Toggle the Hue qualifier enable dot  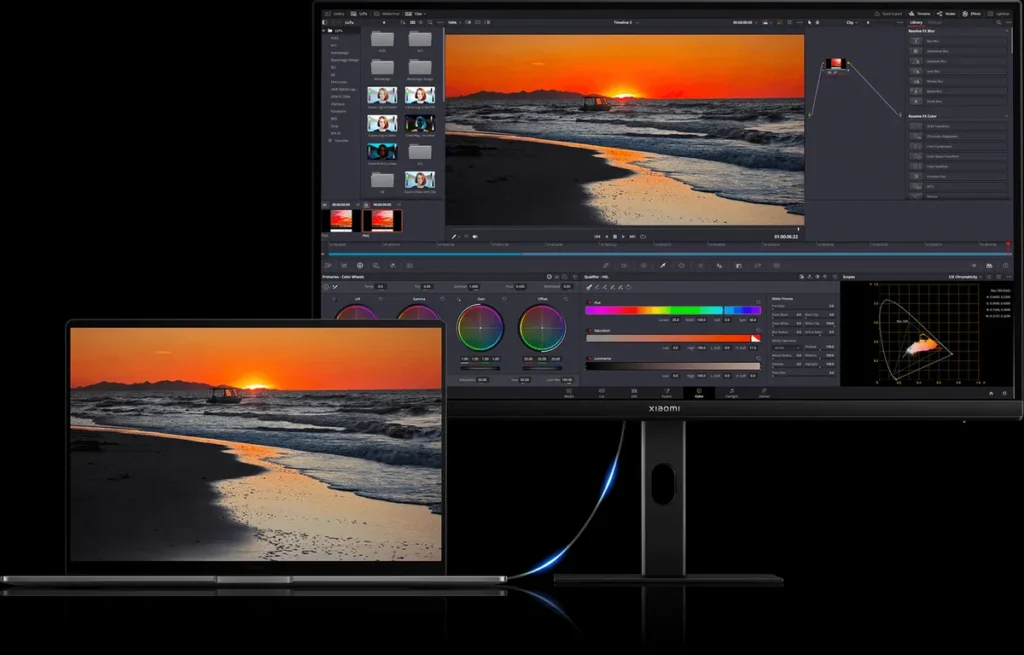[x=590, y=303]
